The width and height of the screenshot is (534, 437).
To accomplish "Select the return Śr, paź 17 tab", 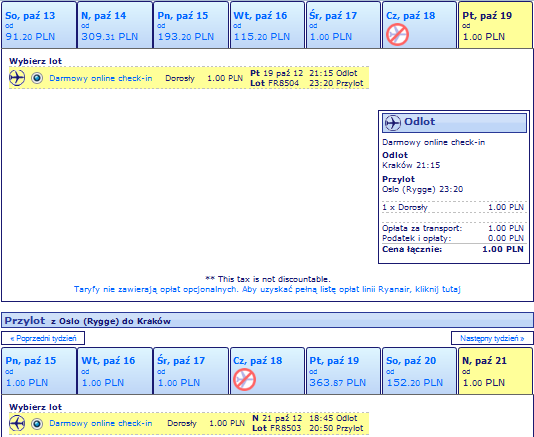I will (191, 371).
